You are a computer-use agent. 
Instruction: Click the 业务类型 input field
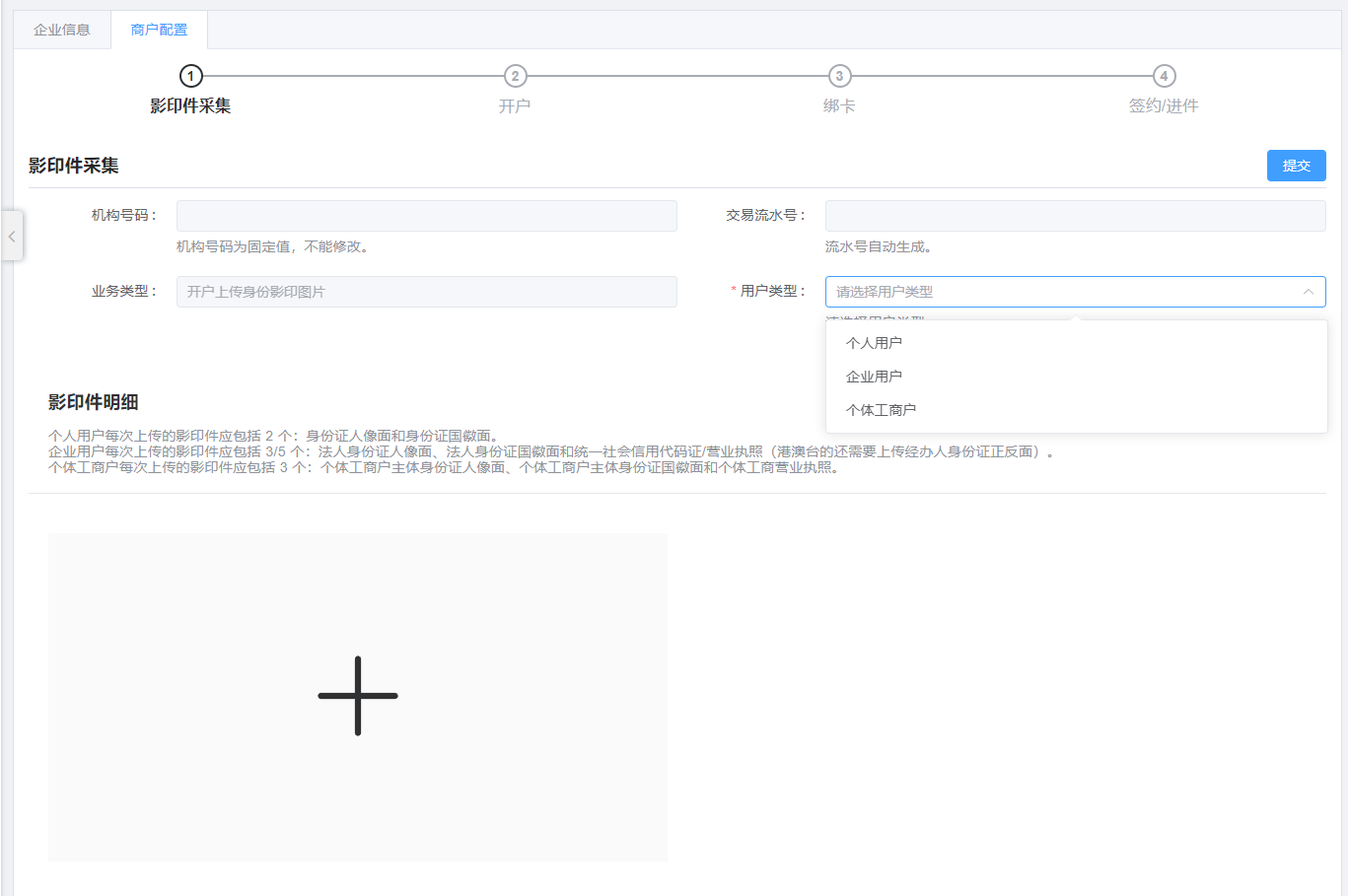426,292
